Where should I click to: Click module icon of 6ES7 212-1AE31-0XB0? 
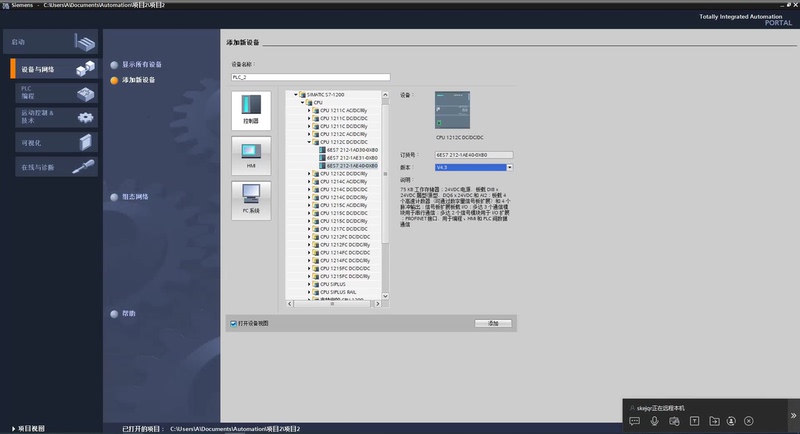(322, 158)
